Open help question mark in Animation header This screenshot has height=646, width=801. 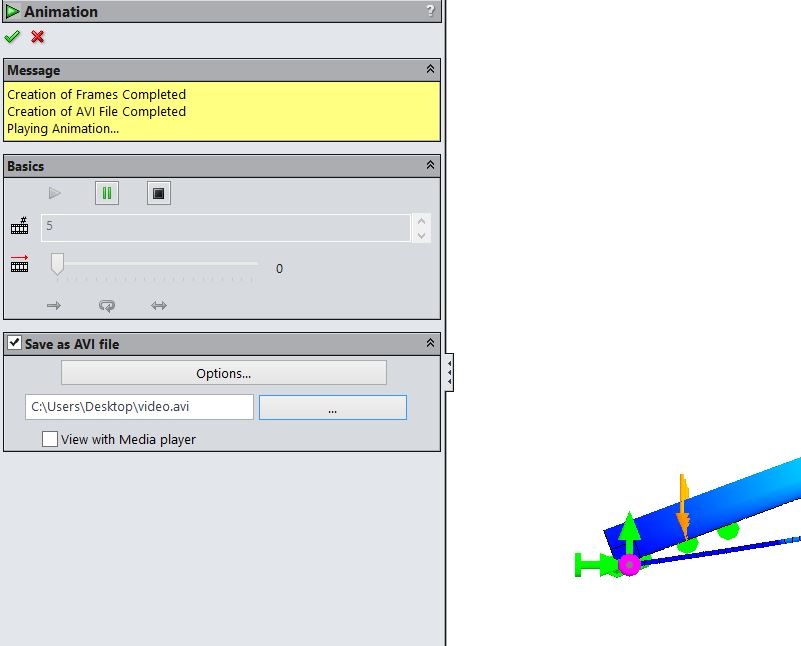click(x=430, y=11)
